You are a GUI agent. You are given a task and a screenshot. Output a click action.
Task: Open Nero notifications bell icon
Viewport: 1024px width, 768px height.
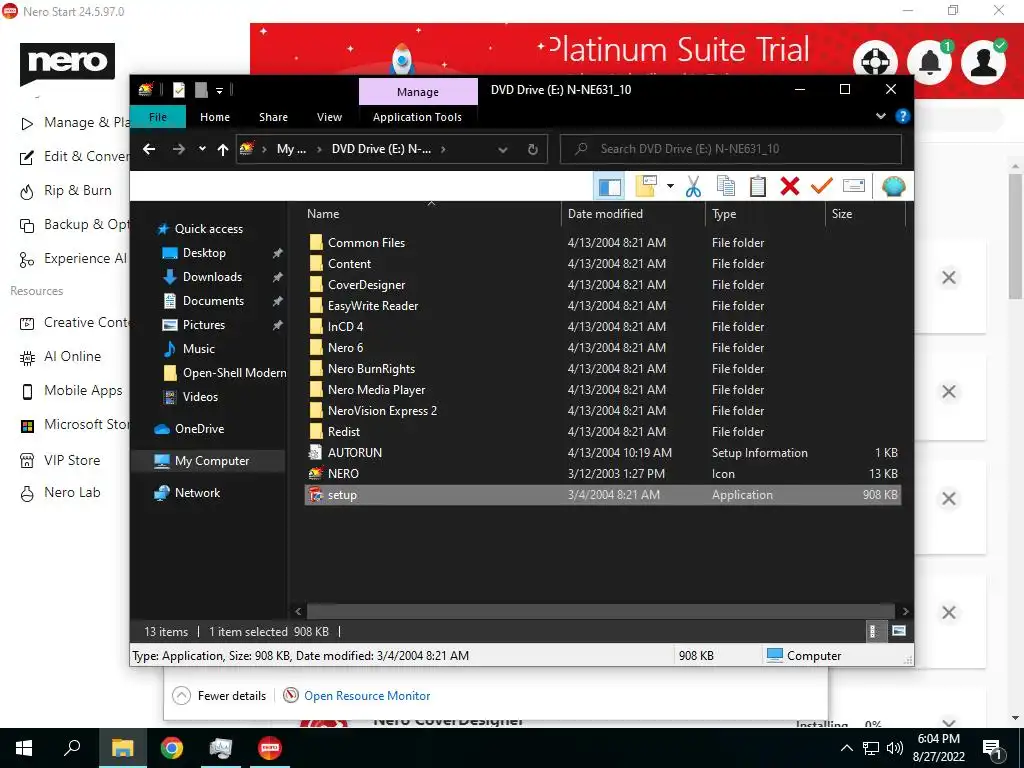click(x=930, y=62)
